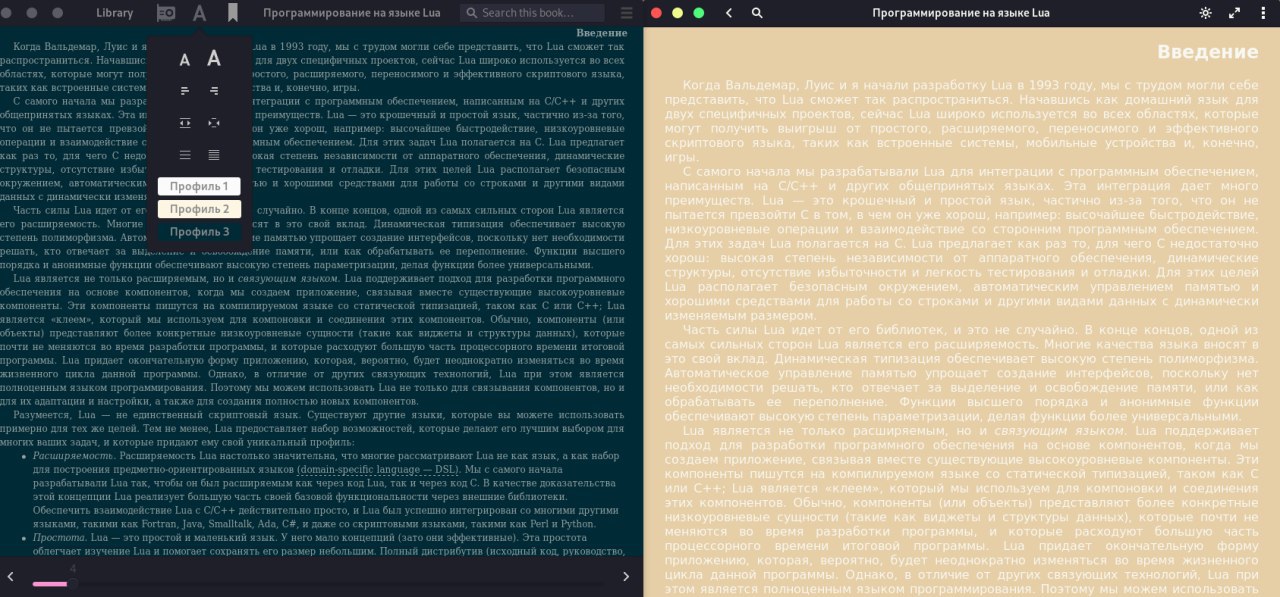
Task: Go to next page in left reader
Action: (x=626, y=577)
